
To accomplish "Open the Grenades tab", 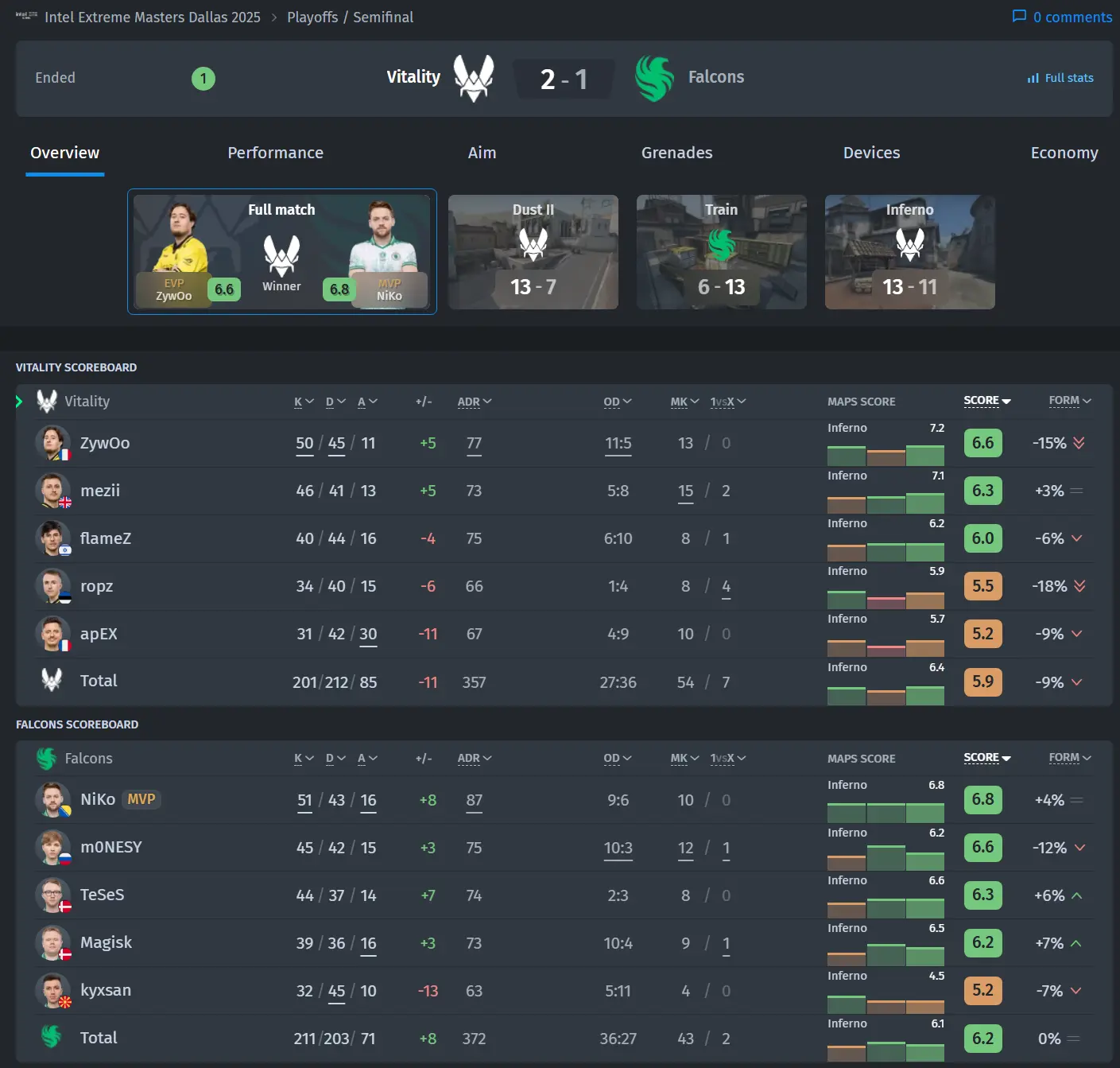I will [x=676, y=153].
